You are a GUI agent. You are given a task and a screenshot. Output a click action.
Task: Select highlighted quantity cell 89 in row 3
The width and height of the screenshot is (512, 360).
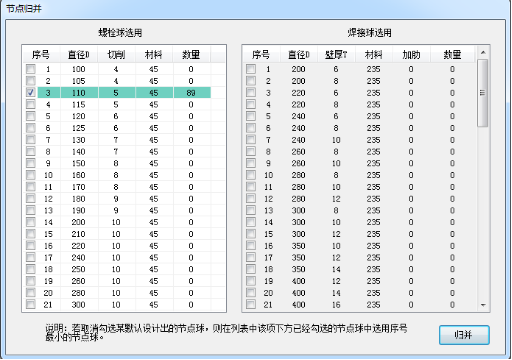(x=192, y=93)
